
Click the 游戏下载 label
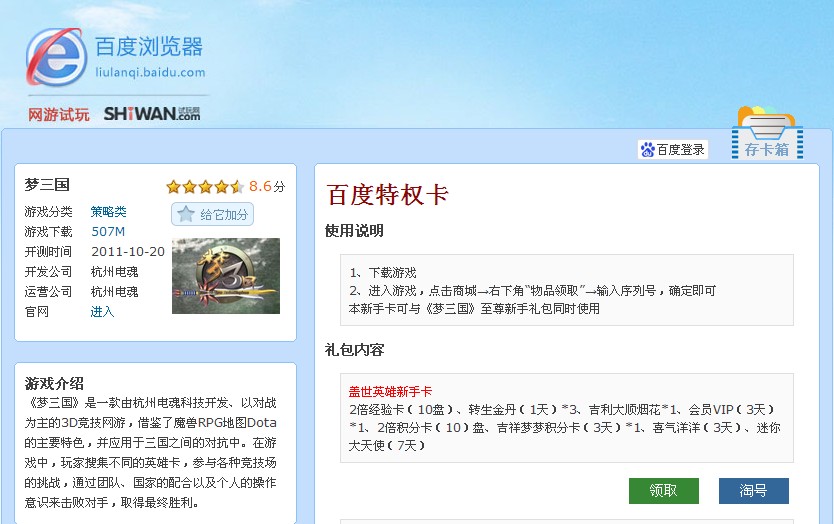(48, 231)
